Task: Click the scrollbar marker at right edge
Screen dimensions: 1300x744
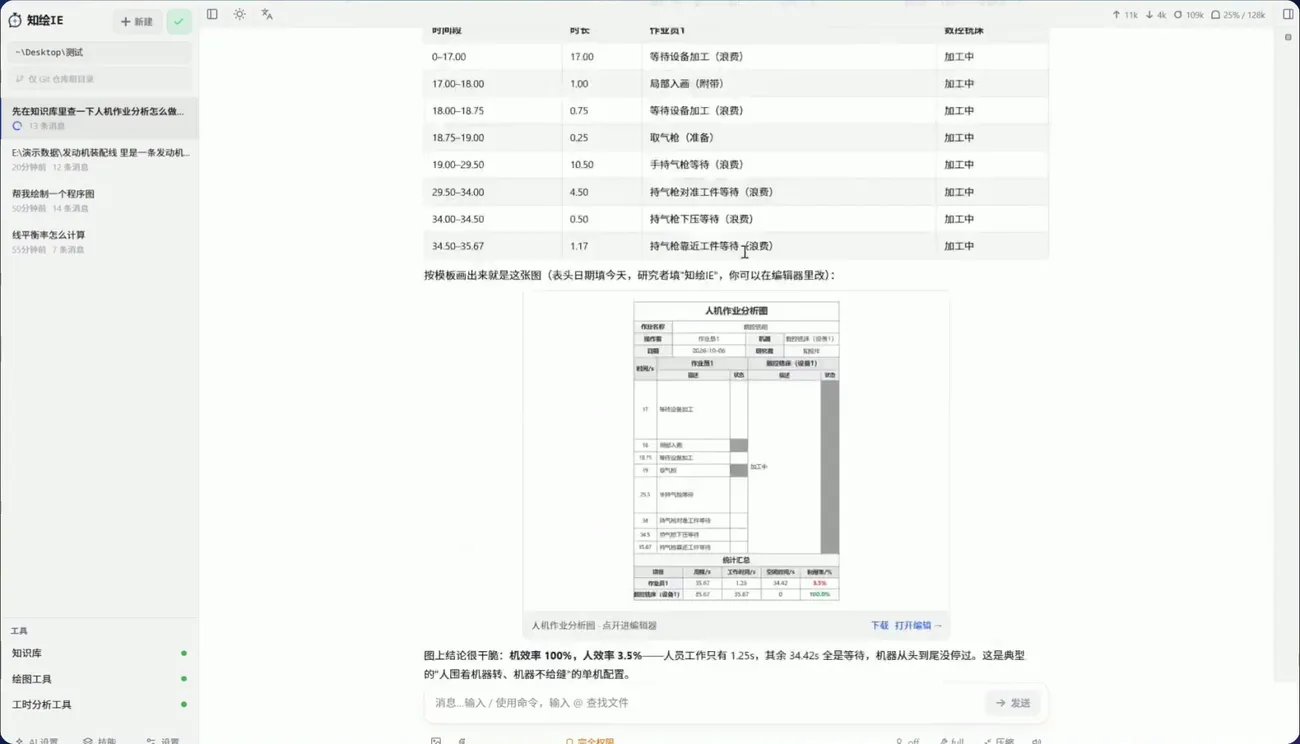Action: (1288, 37)
